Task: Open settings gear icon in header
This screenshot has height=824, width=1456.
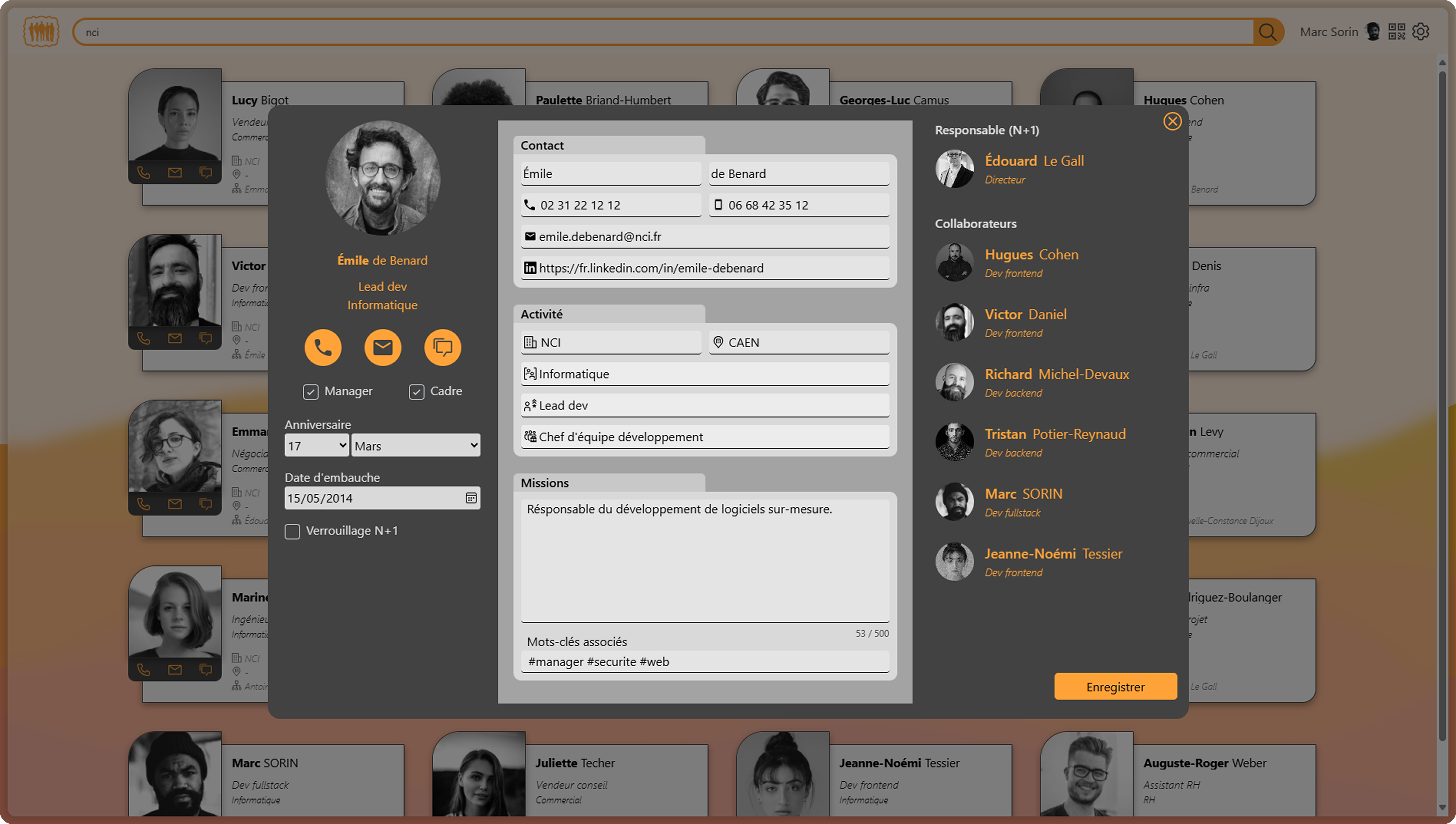Action: pos(1421,32)
